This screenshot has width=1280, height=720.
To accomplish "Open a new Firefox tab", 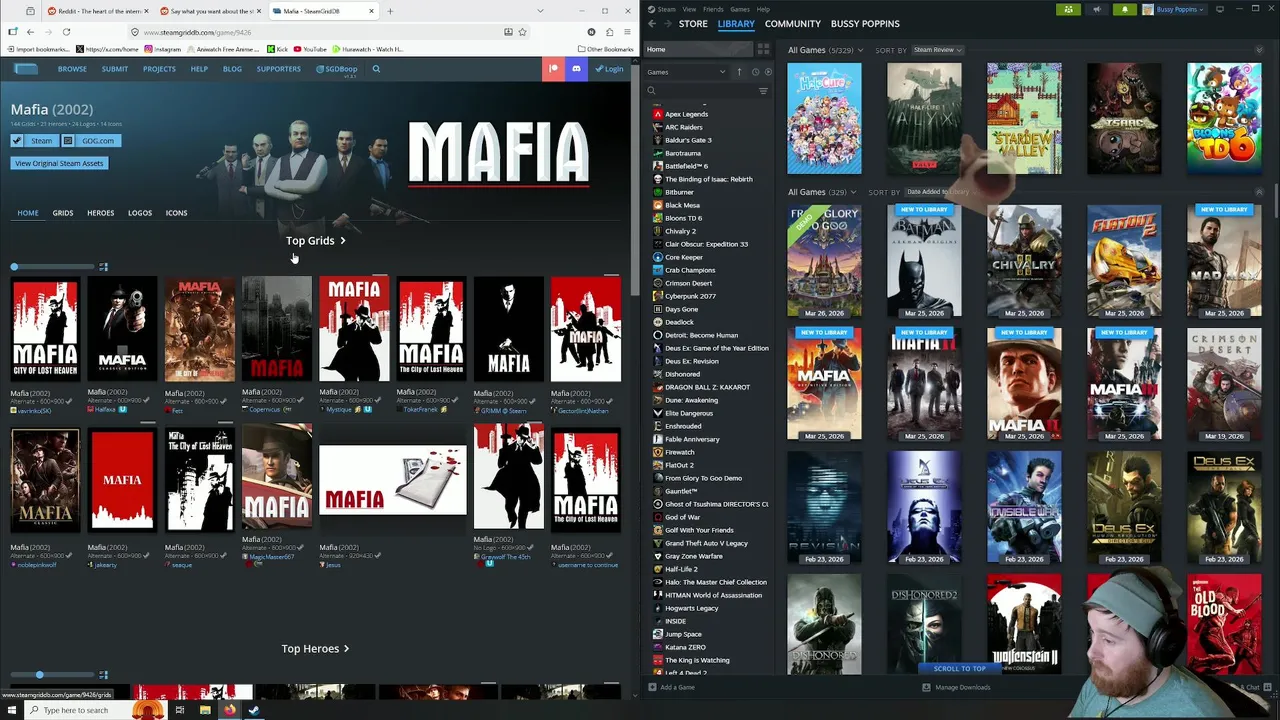I will click(390, 11).
